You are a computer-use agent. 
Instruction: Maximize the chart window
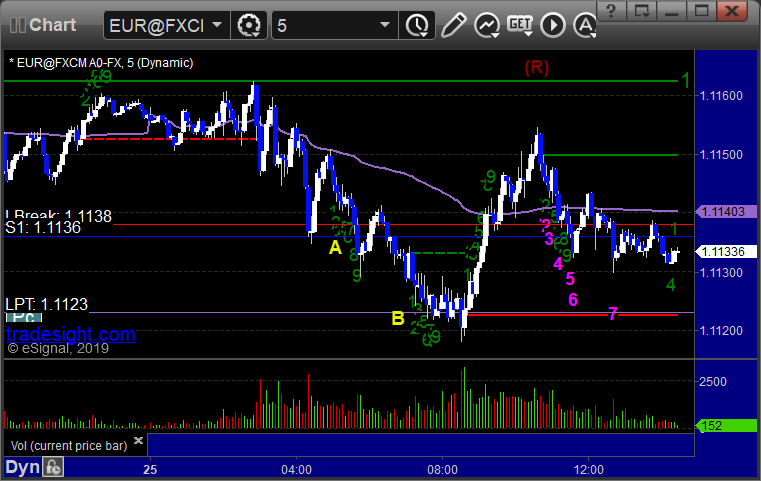(702, 11)
